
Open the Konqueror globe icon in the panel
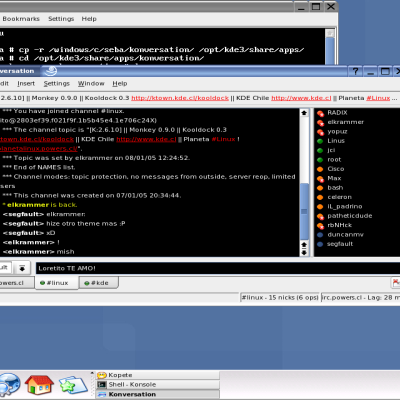tap(9, 385)
